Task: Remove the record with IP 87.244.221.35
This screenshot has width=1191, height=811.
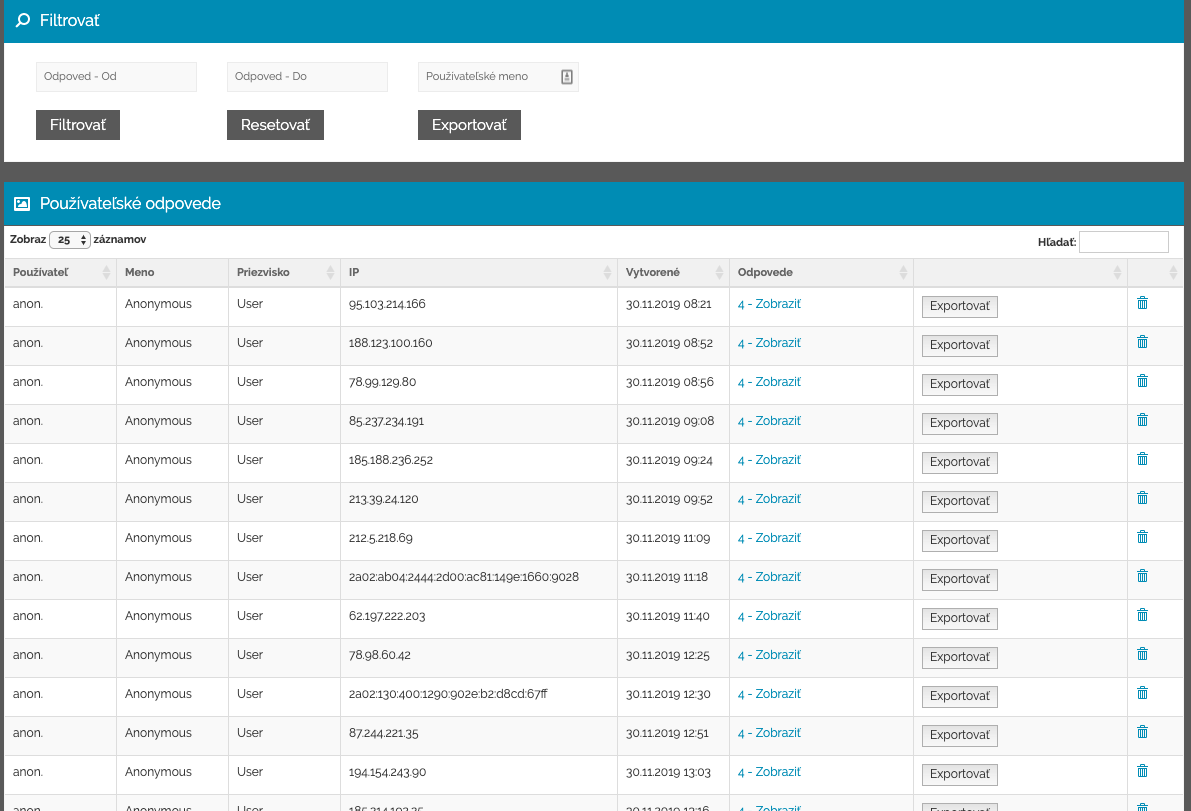Action: tap(1142, 732)
